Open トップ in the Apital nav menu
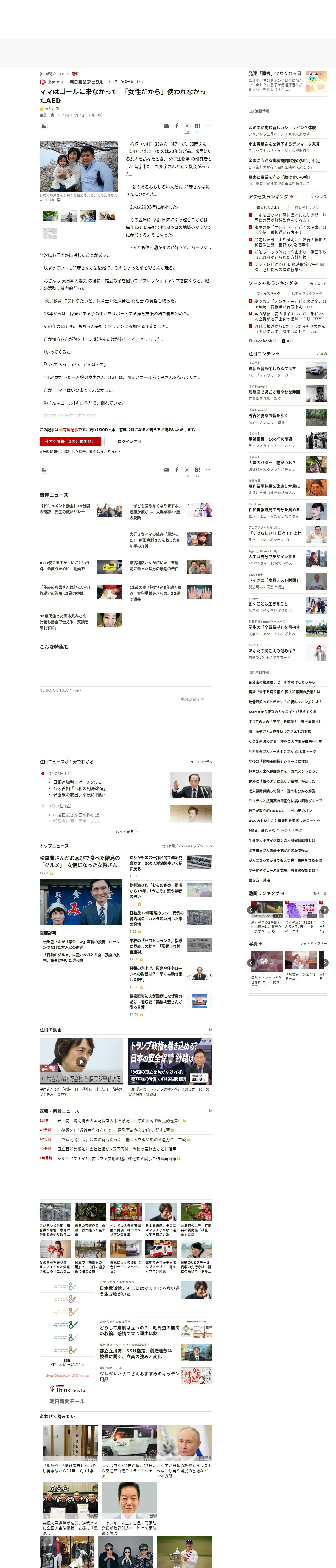The height and width of the screenshot is (1568, 336). [113, 82]
